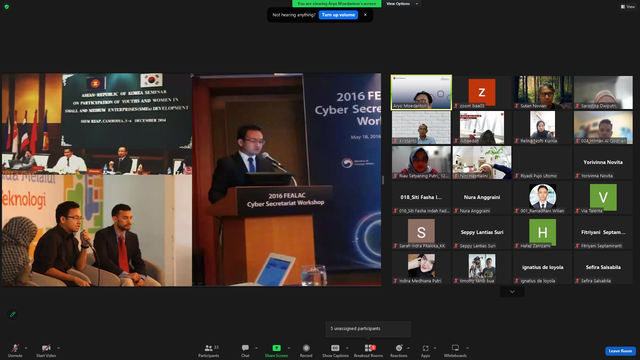Viewport: 640px width, 360px height.
Task: Select Aryo Moedanton's video thumbnail
Action: (x=421, y=92)
